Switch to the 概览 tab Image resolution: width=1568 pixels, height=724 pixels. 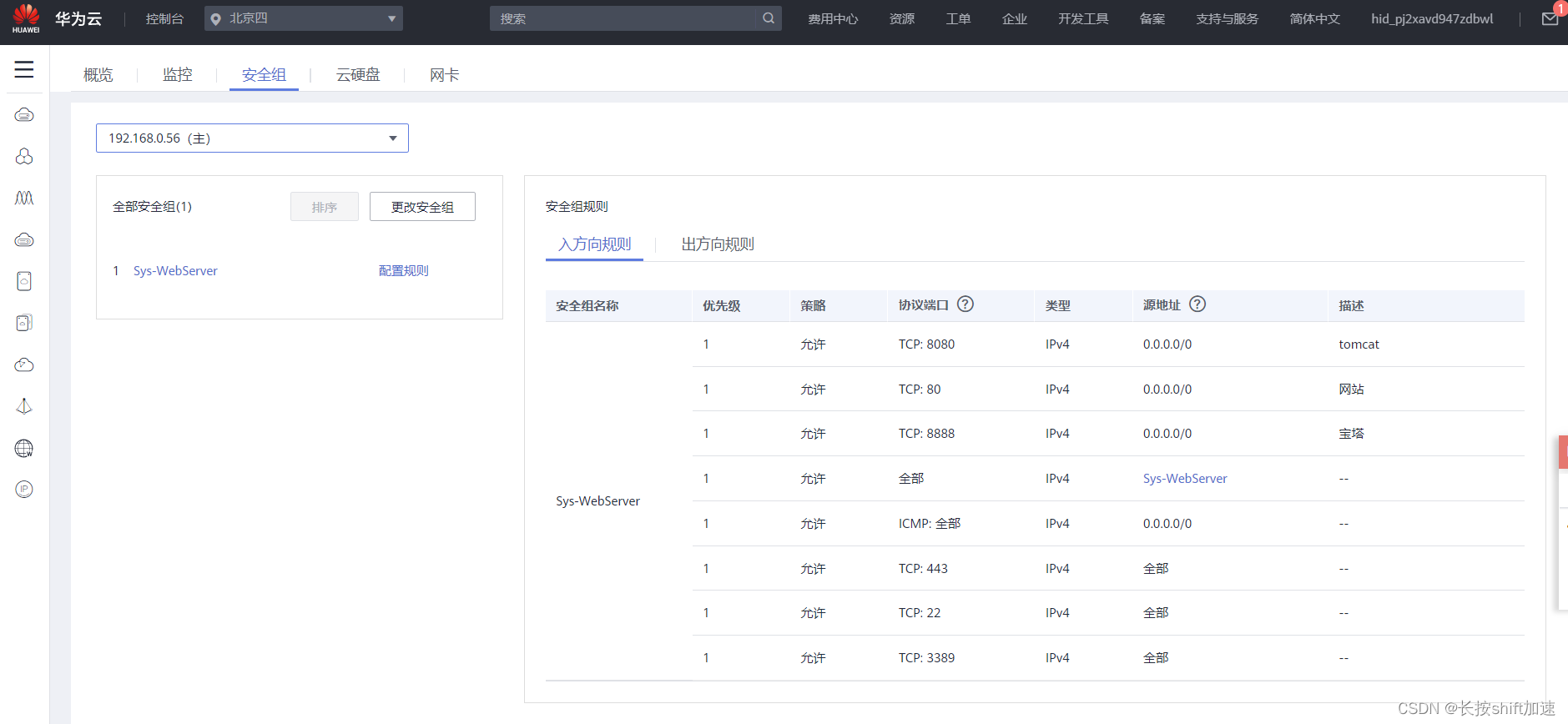coord(98,75)
